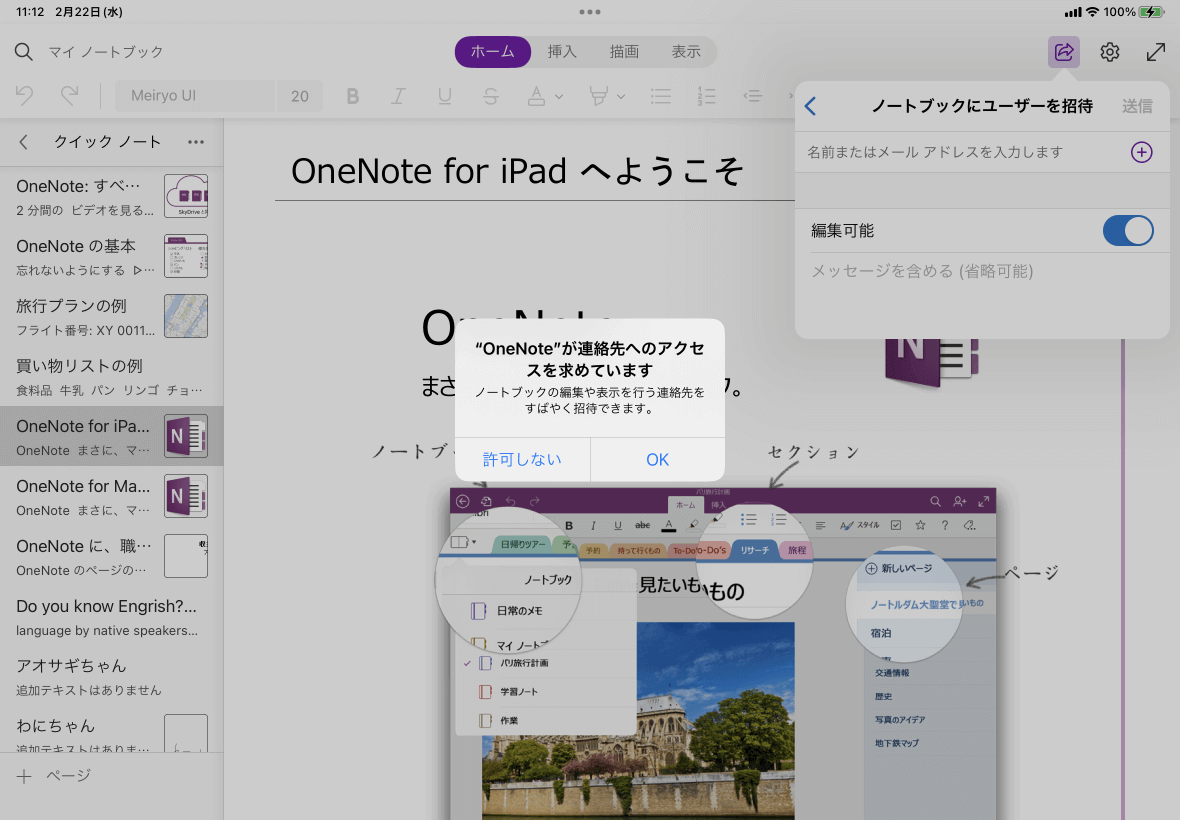Enter full screen with expand arrows icon
This screenshot has height=820, width=1180.
[1155, 52]
